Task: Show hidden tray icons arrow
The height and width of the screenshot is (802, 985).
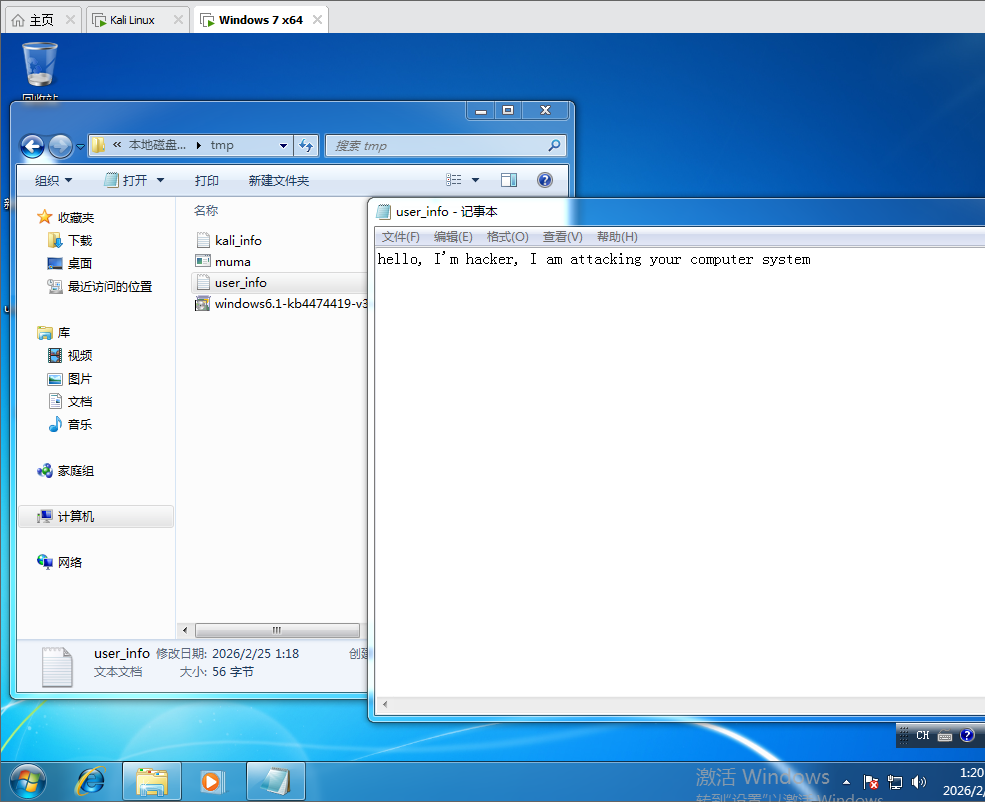Action: tap(846, 782)
